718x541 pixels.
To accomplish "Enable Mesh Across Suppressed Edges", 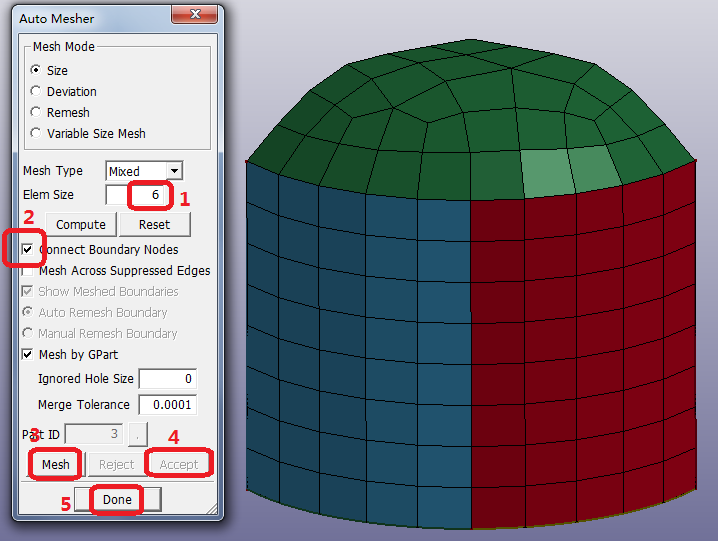I will 28,271.
